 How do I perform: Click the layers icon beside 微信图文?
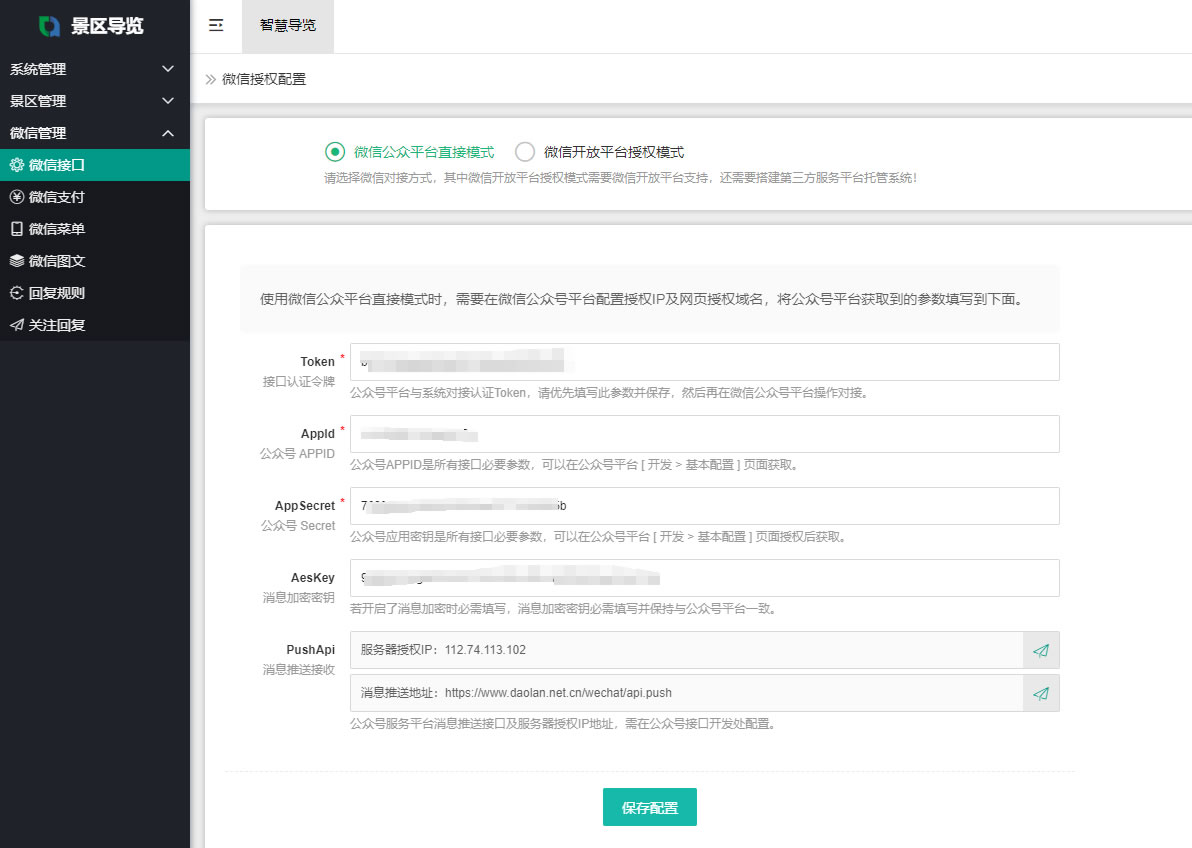[x=16, y=261]
